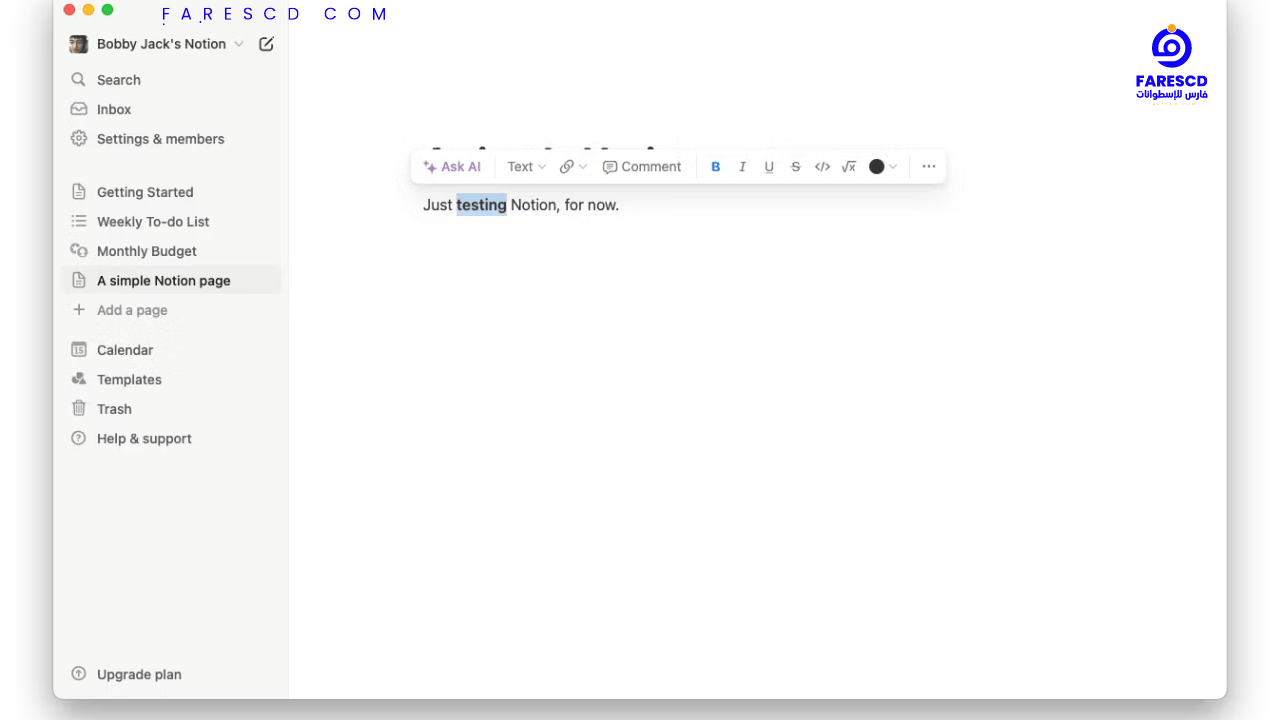Open Search in the sidebar
The height and width of the screenshot is (720, 1280).
[x=171, y=80]
